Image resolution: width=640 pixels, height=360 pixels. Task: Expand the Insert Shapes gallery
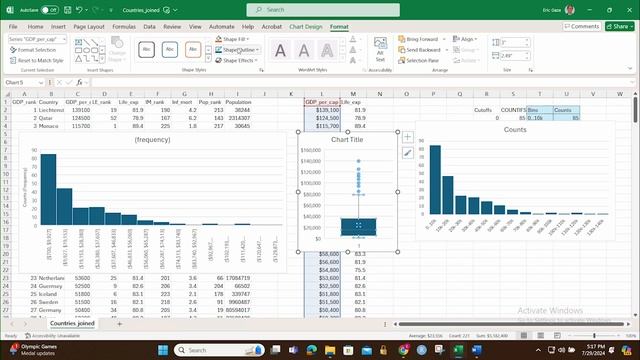(x=102, y=59)
